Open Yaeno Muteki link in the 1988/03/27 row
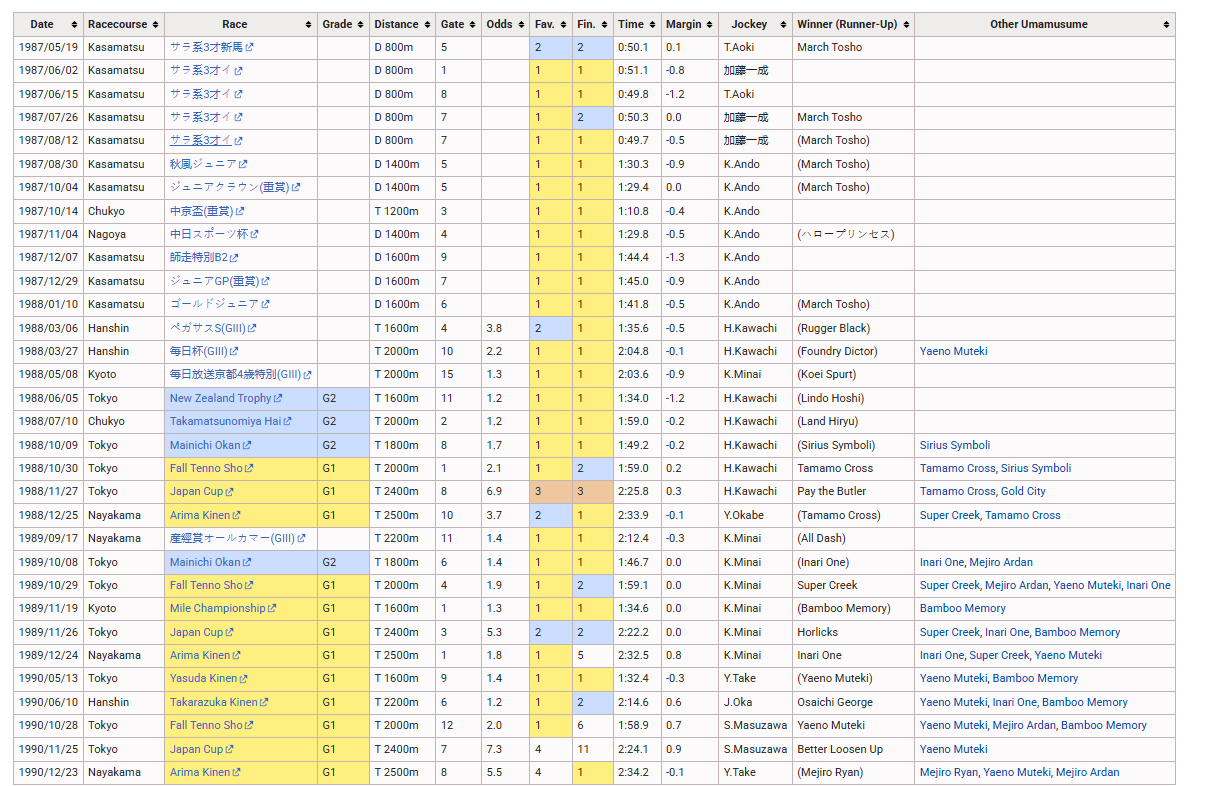This screenshot has height=786, width=1212. click(953, 351)
